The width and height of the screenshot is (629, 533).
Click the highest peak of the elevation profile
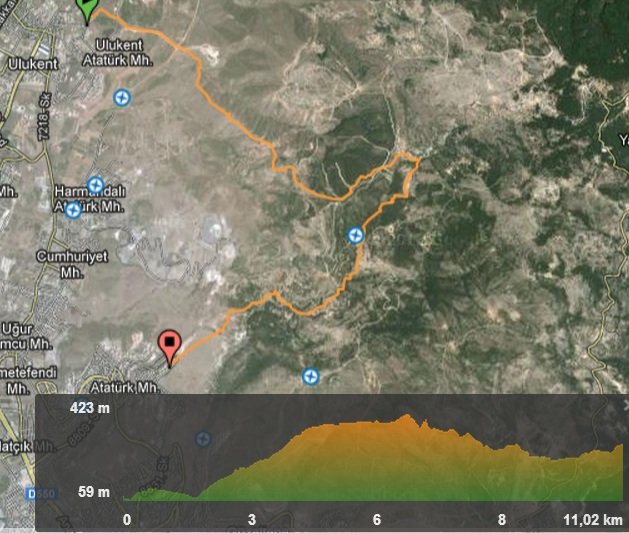pyautogui.click(x=407, y=417)
